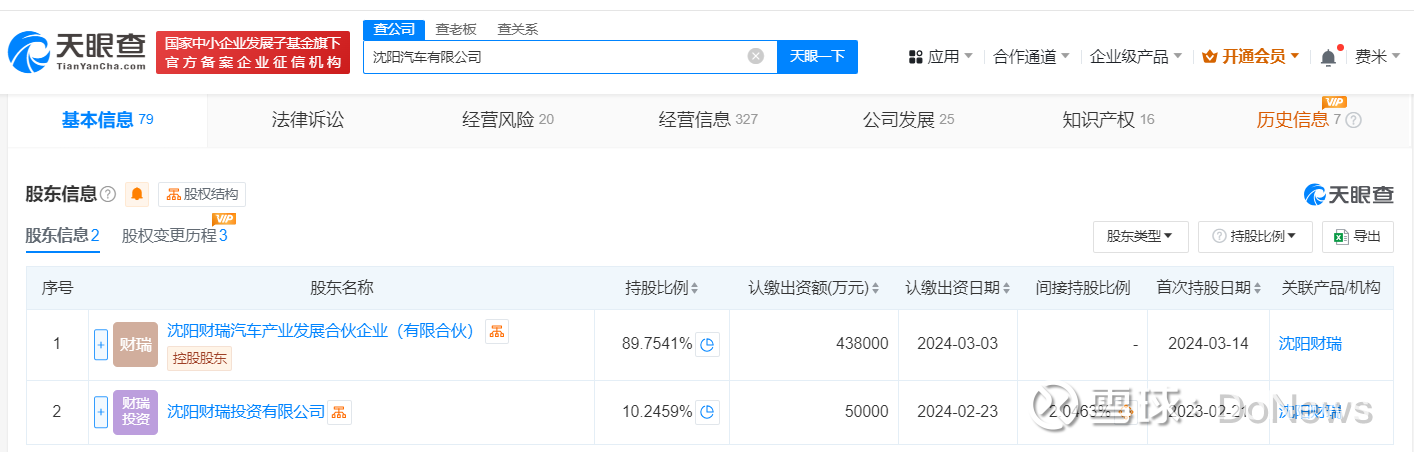This screenshot has width=1414, height=452.
Task: Open 沈阳财瑞投资有限公司 shareholder link
Action: [x=246, y=411]
